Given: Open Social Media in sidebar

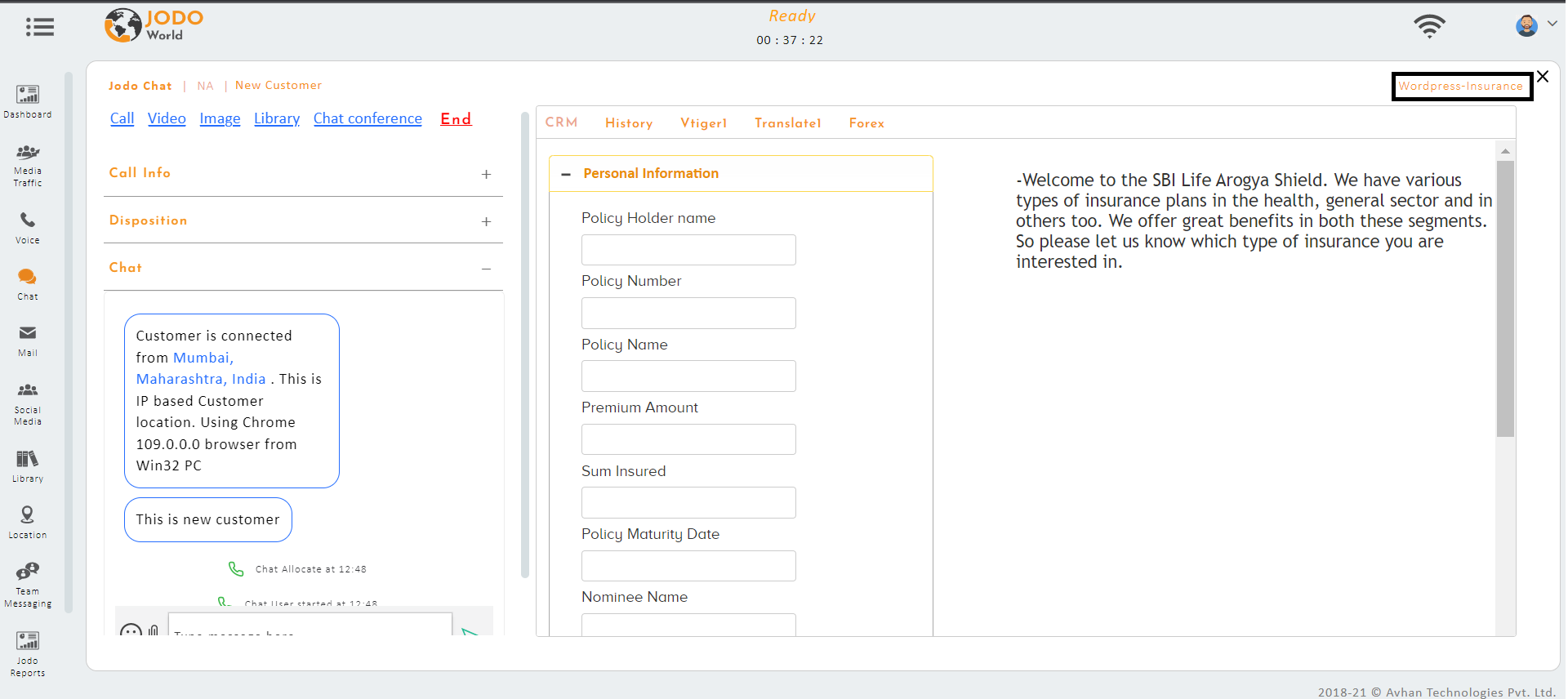Looking at the screenshot, I should 28,404.
